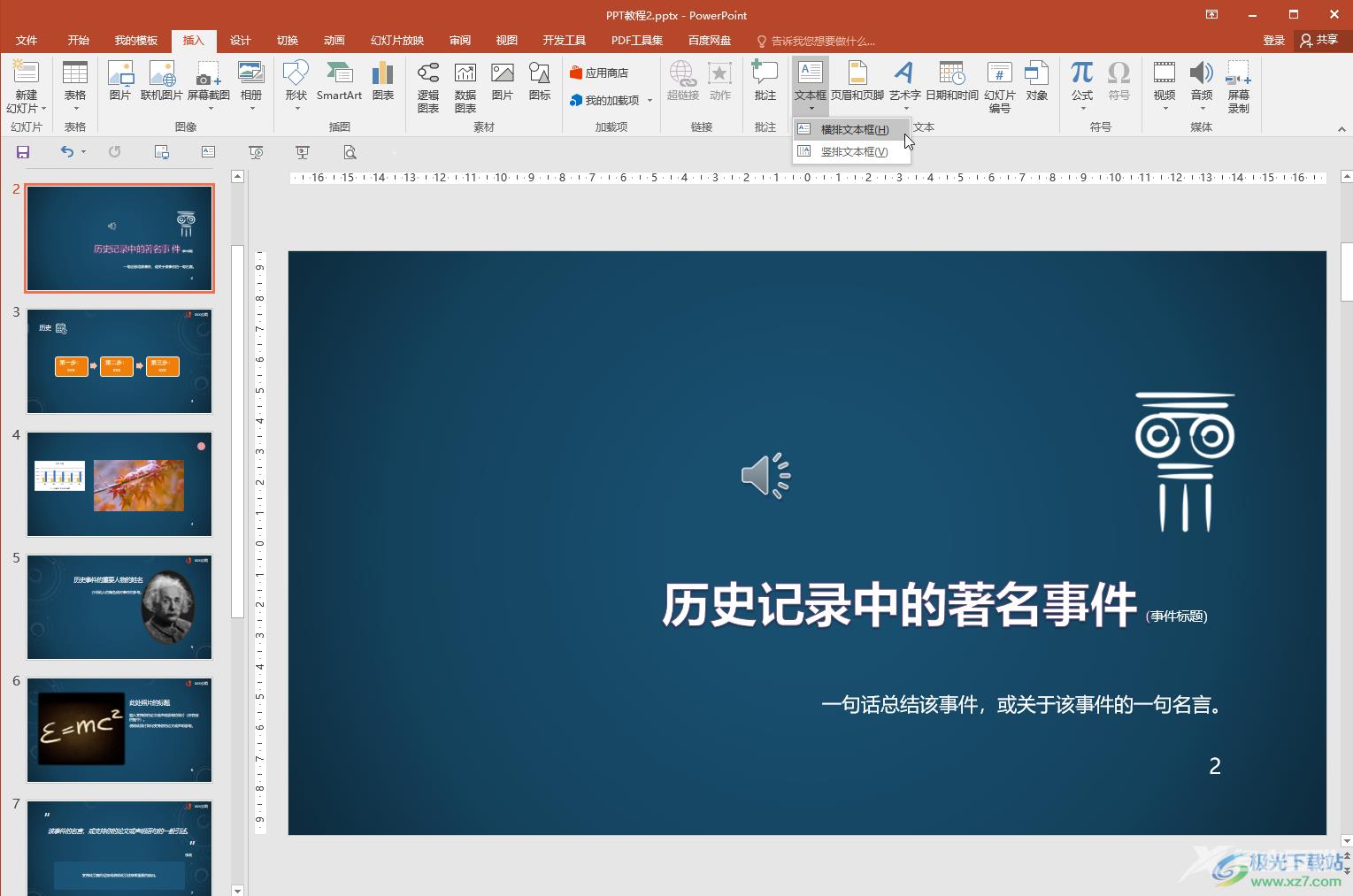Click the 共享 share button

pyautogui.click(x=1319, y=40)
